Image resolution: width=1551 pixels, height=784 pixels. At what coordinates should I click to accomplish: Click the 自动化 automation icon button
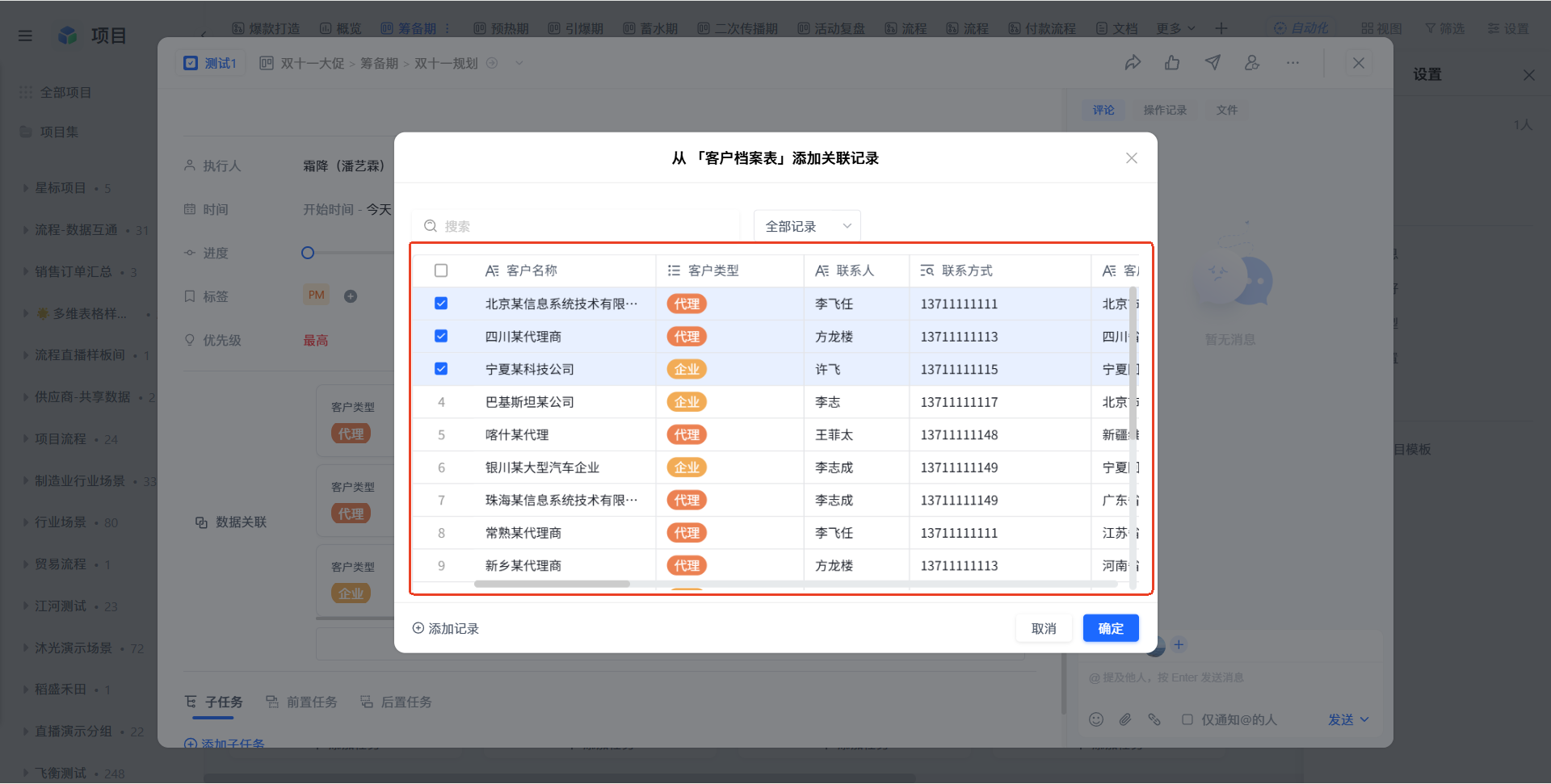tap(1301, 28)
